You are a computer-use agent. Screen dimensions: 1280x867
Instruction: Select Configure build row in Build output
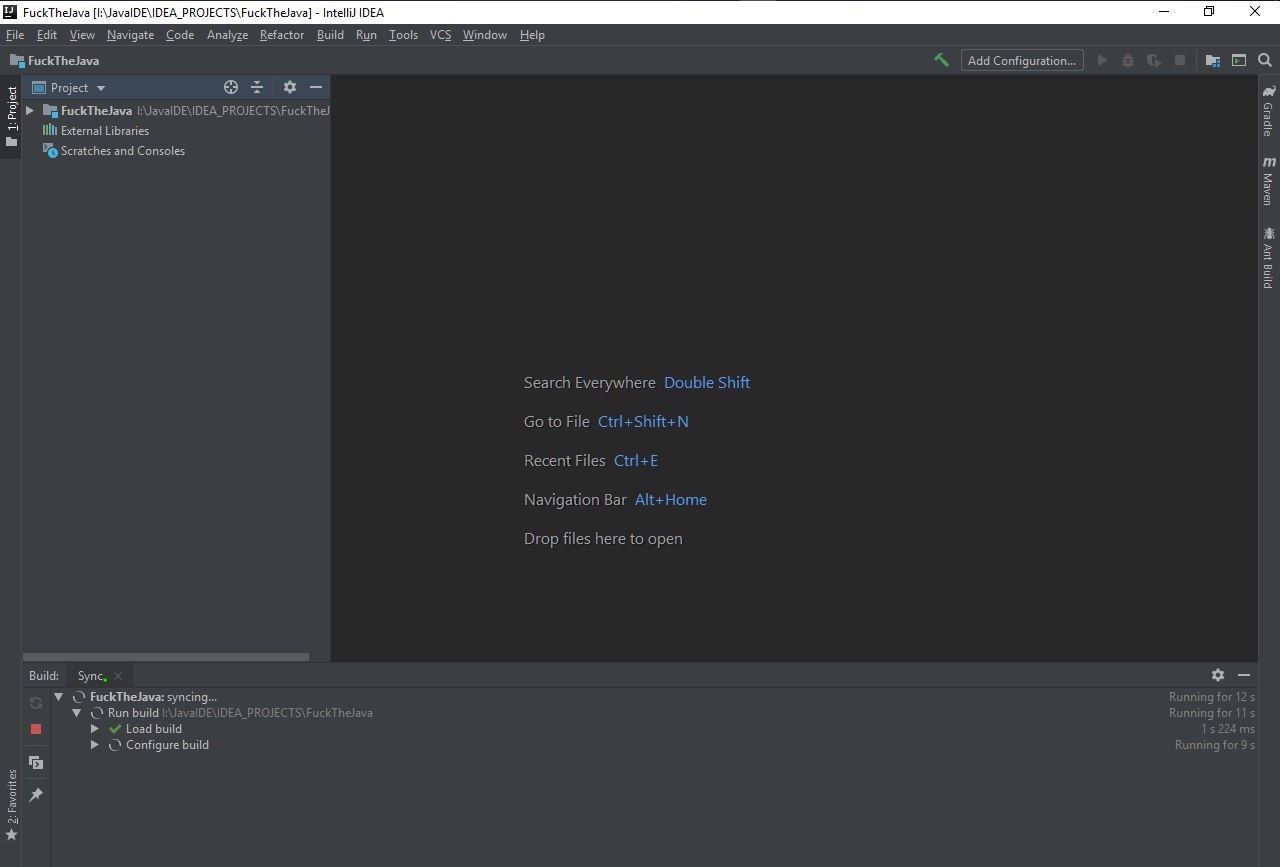[655, 745]
